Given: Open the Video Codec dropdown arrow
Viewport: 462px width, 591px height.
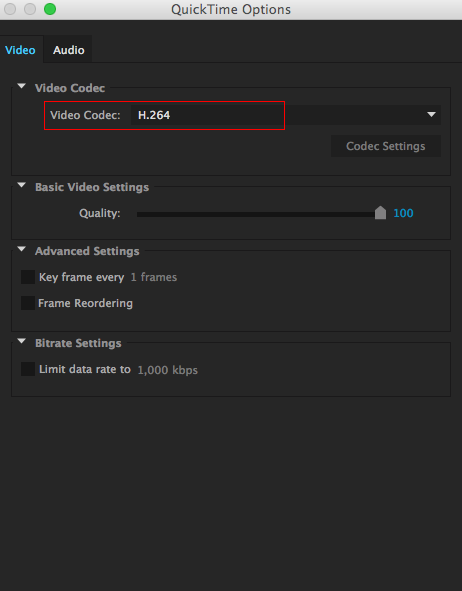Looking at the screenshot, I should (431, 115).
